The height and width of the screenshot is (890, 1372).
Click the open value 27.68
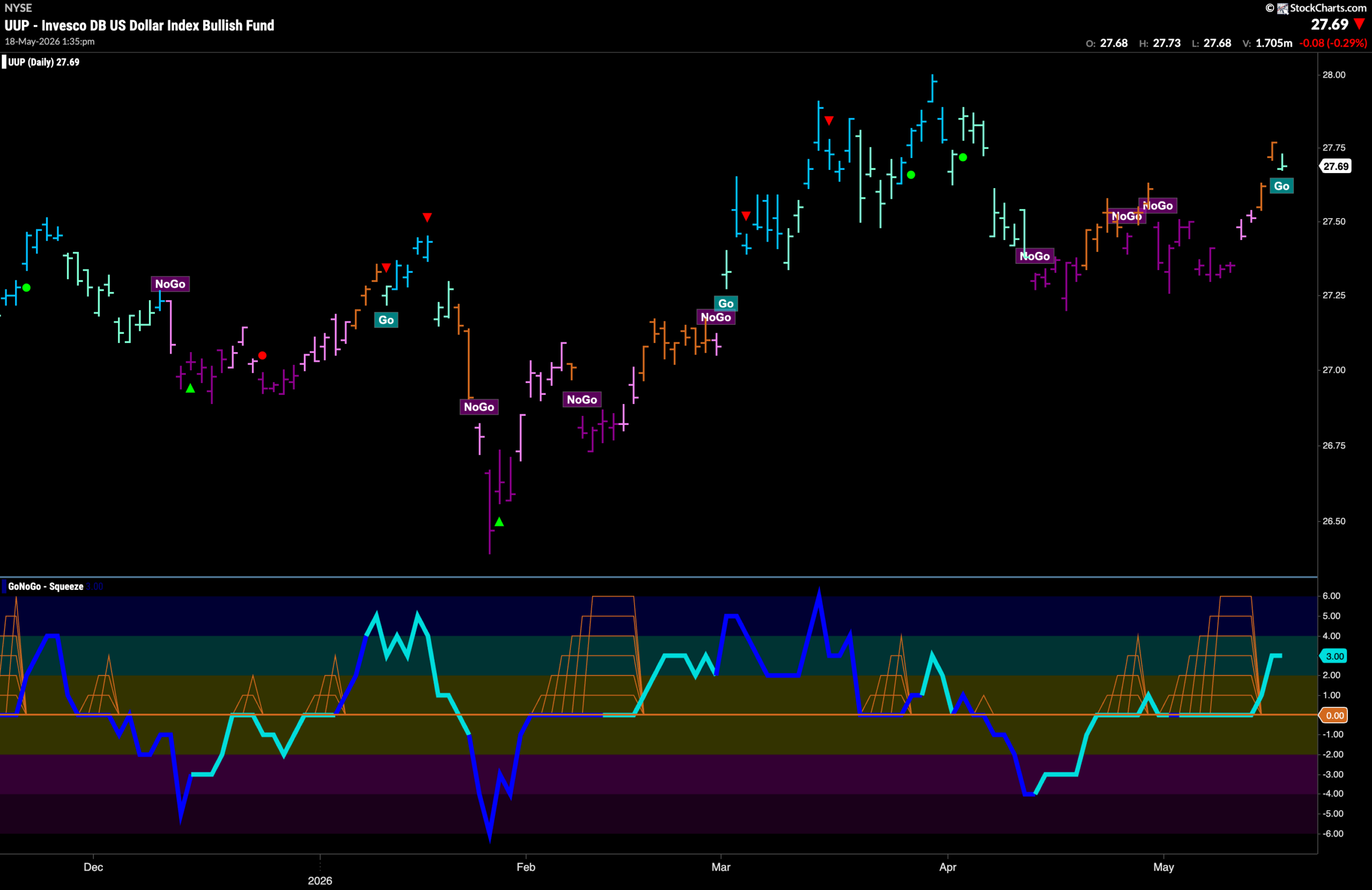point(1114,43)
